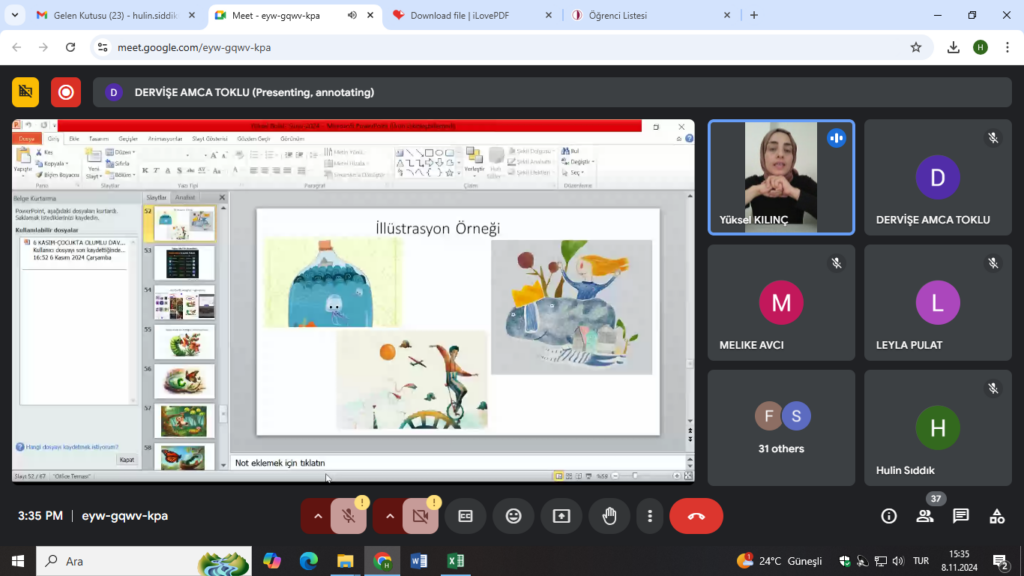The image size is (1024, 576).
Task: Open the meeting details info icon
Action: [888, 516]
